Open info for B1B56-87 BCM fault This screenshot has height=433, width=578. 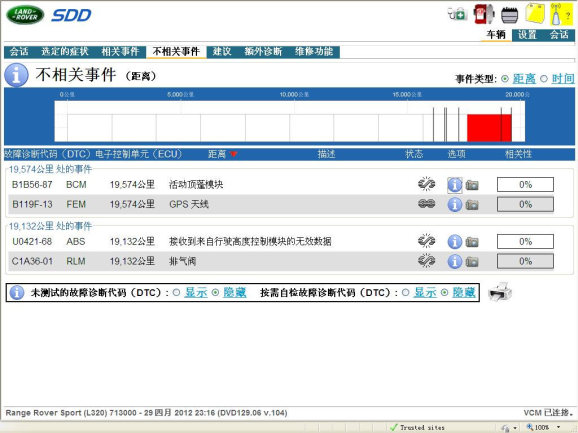coord(455,185)
